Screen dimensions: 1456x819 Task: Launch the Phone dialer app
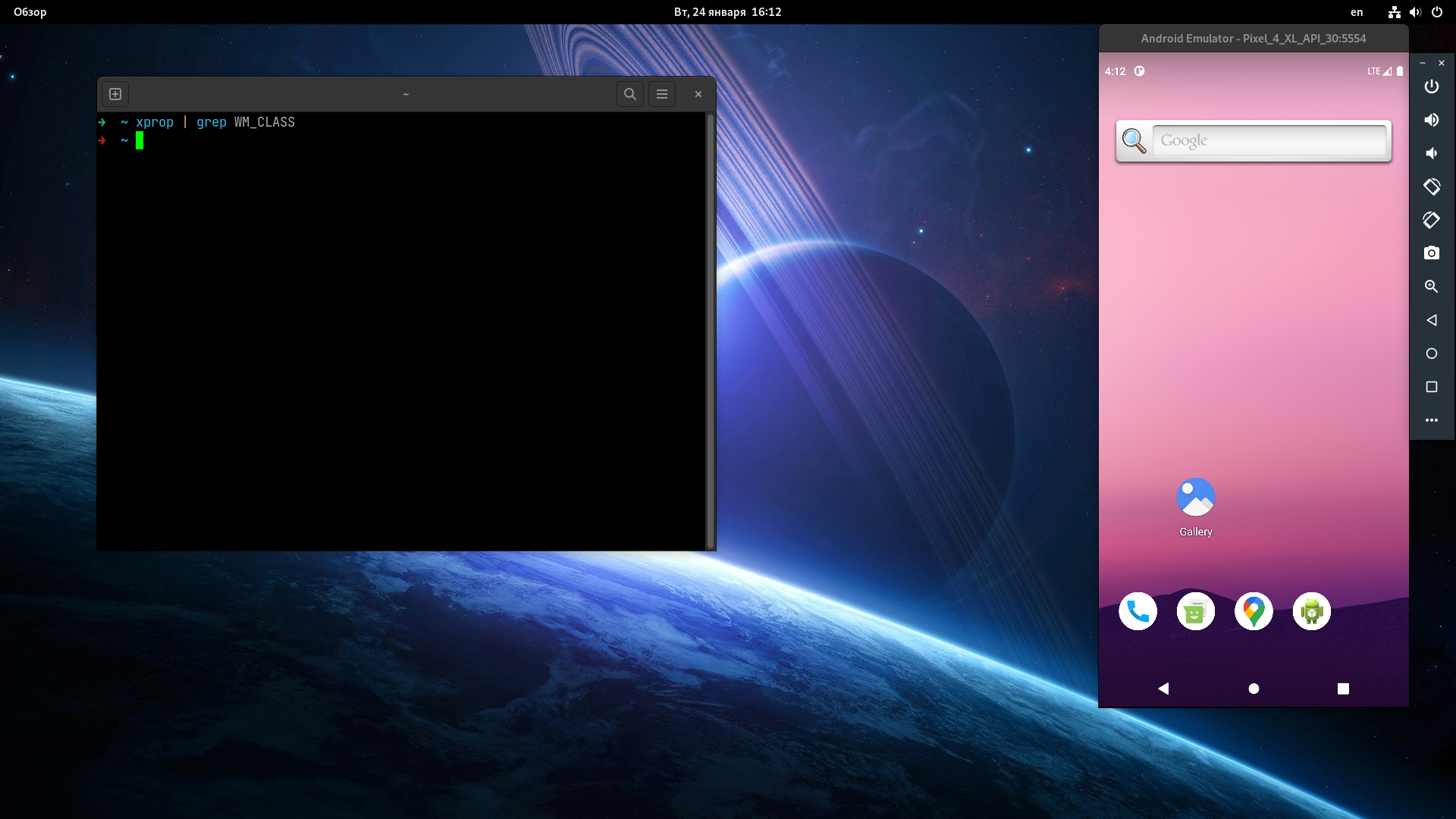tap(1137, 611)
